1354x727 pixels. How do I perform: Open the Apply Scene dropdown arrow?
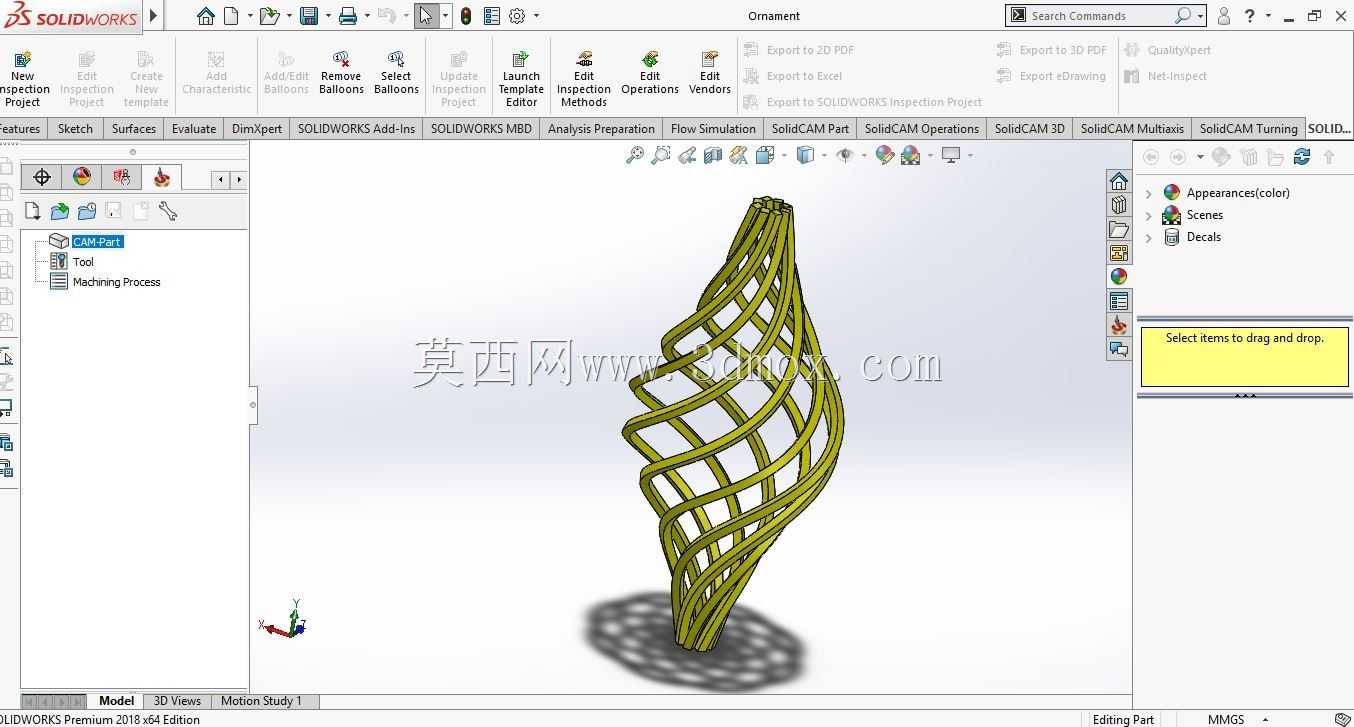coord(929,155)
